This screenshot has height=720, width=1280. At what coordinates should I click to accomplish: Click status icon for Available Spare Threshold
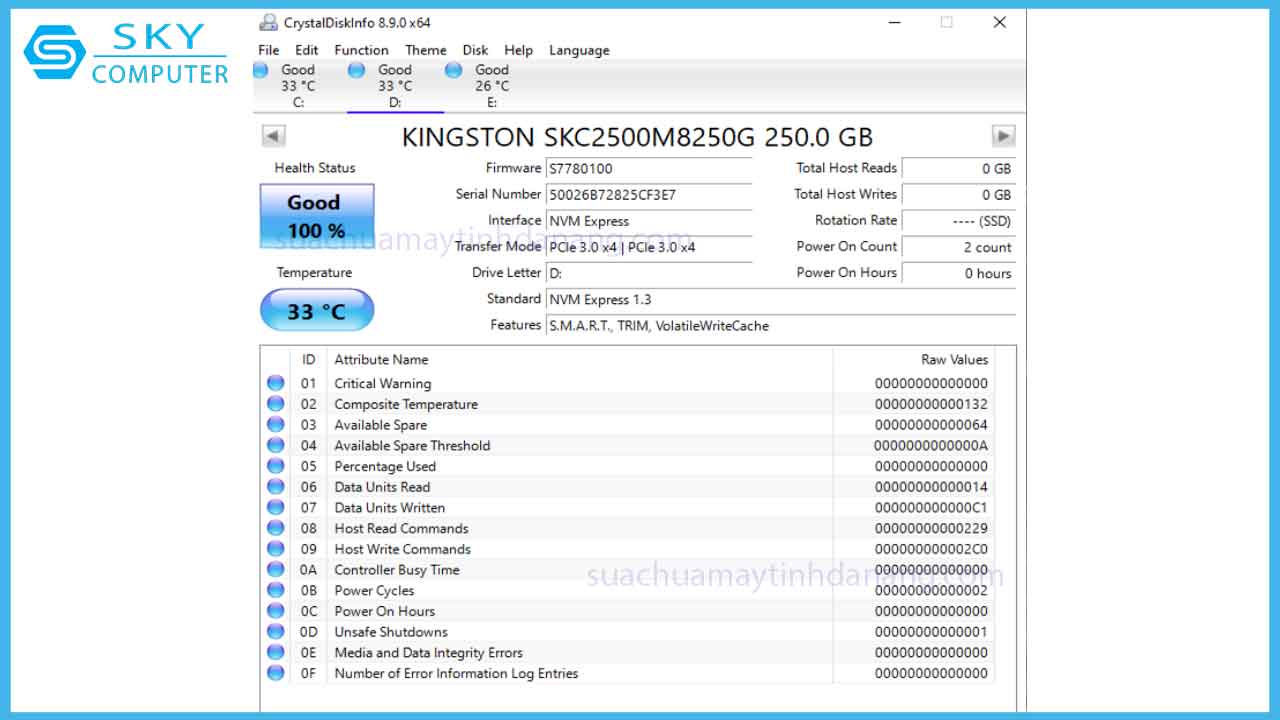(x=276, y=445)
